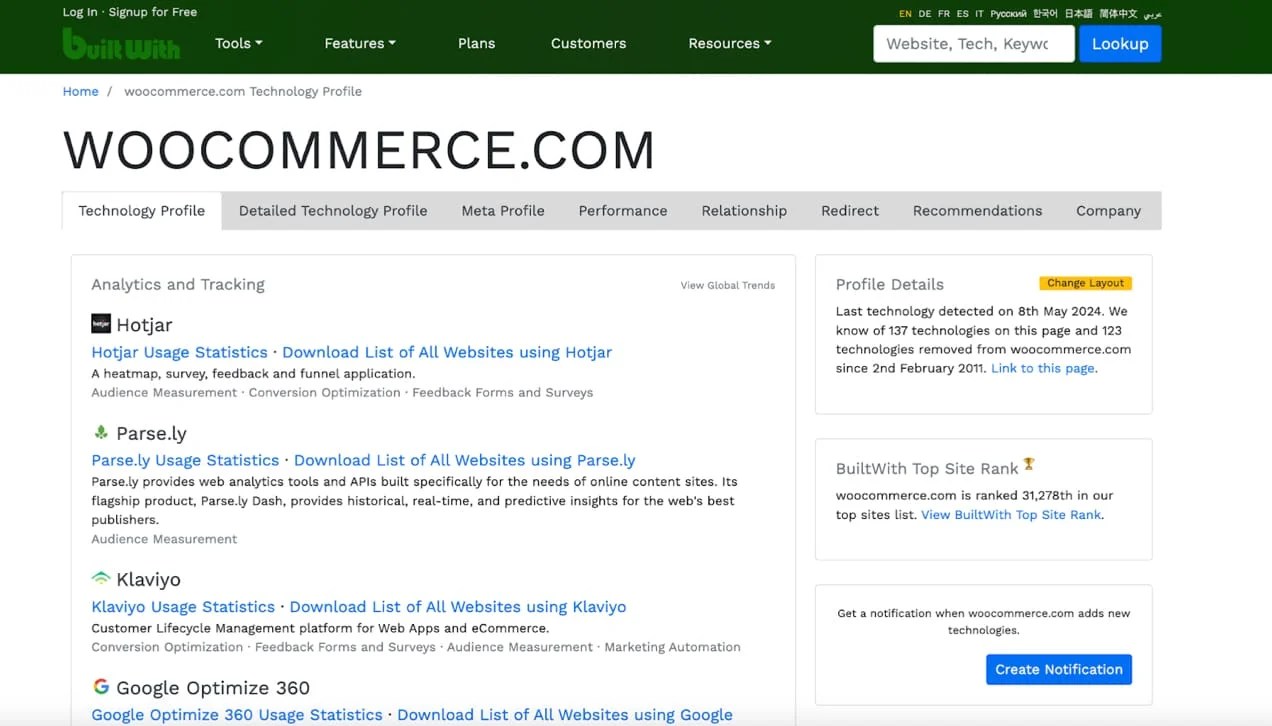1272x726 pixels.
Task: Switch to Detailed Technology Profile tab
Action: click(x=333, y=211)
